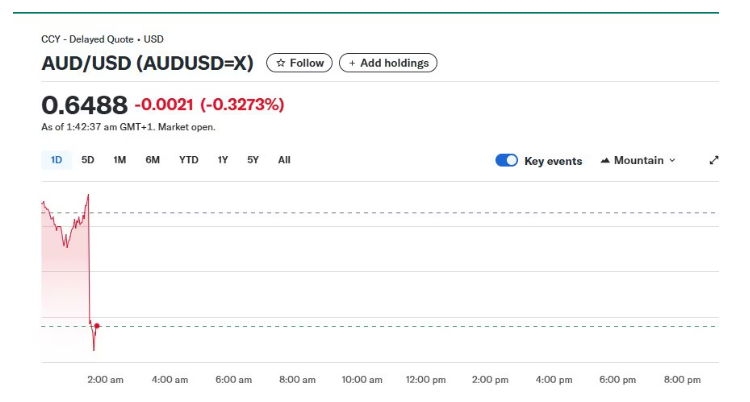
Task: Select the 1D time range
Action: [x=56, y=160]
